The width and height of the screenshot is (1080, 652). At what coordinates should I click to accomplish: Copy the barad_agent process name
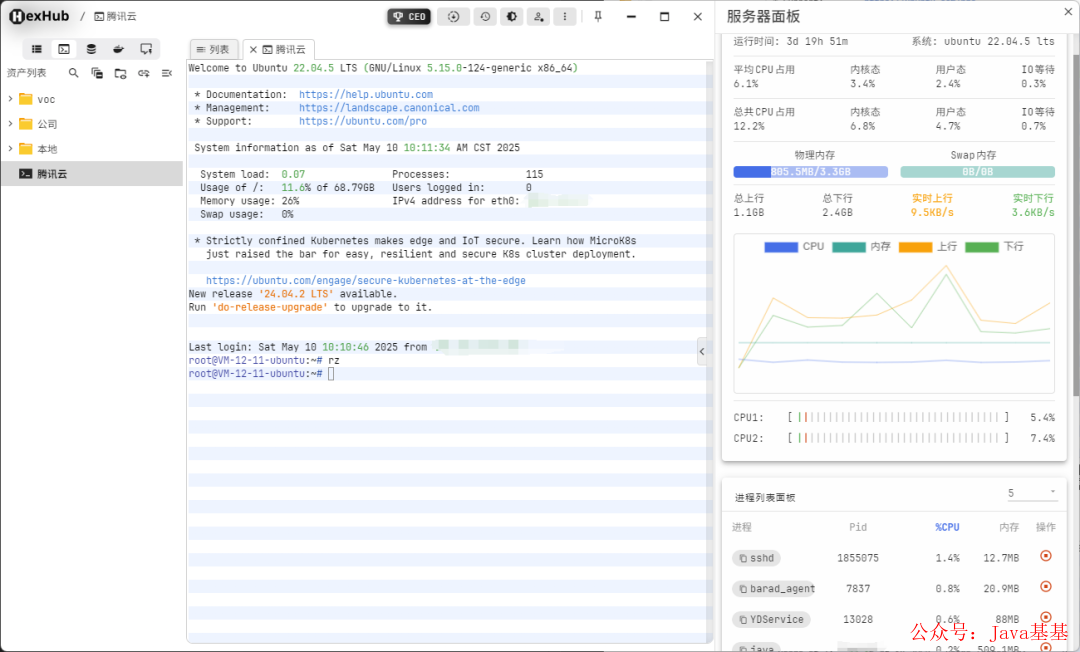point(742,589)
